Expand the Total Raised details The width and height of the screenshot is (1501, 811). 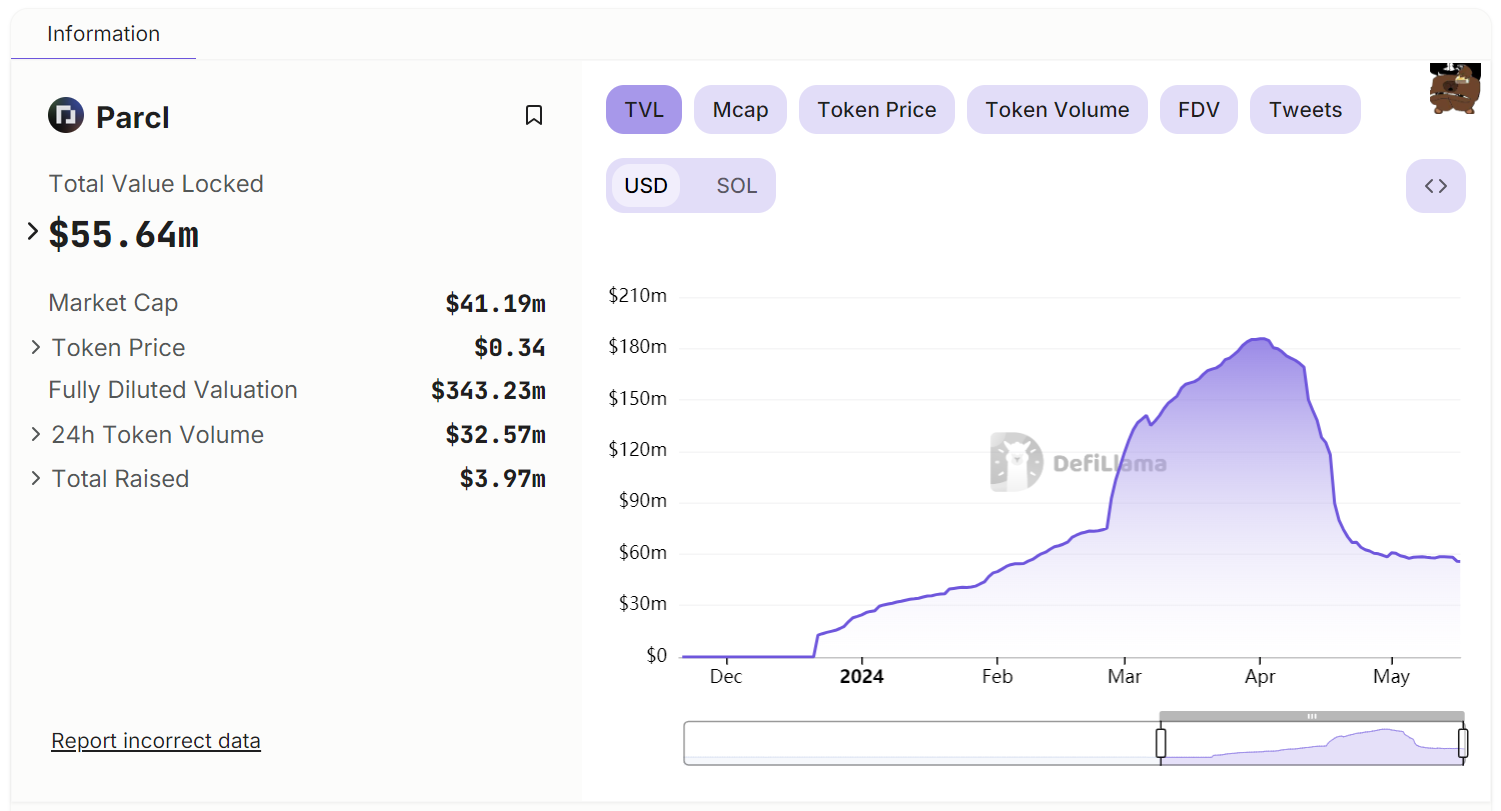point(36,478)
